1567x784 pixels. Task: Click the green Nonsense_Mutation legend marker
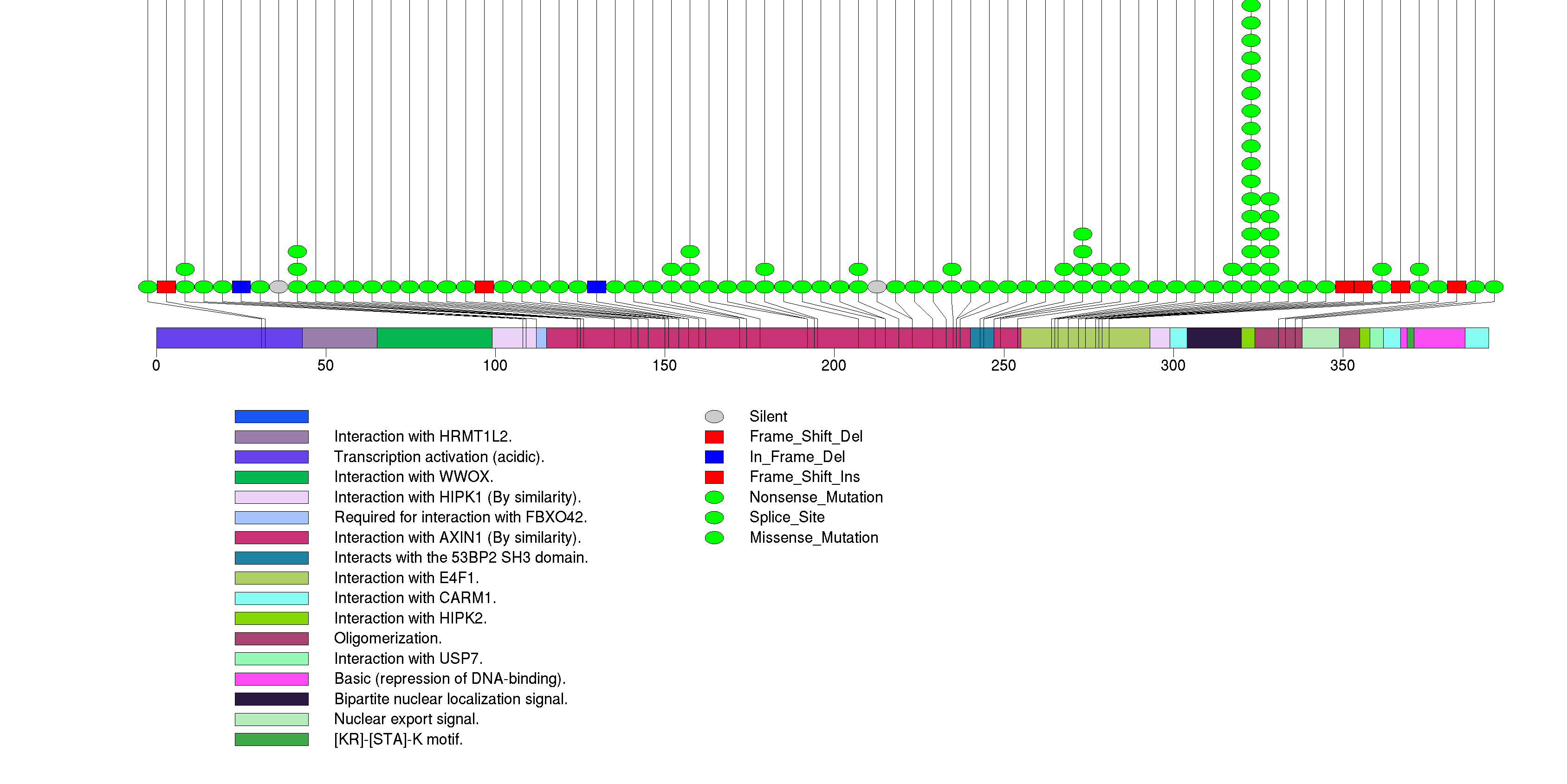713,497
